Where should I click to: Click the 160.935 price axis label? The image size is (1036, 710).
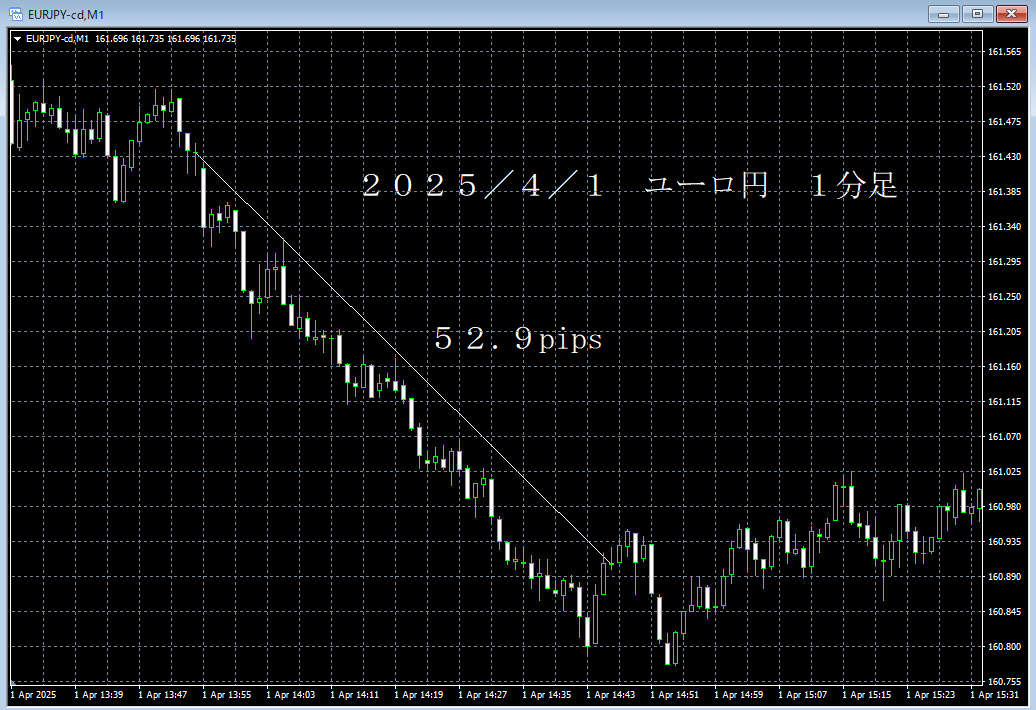coord(1004,542)
